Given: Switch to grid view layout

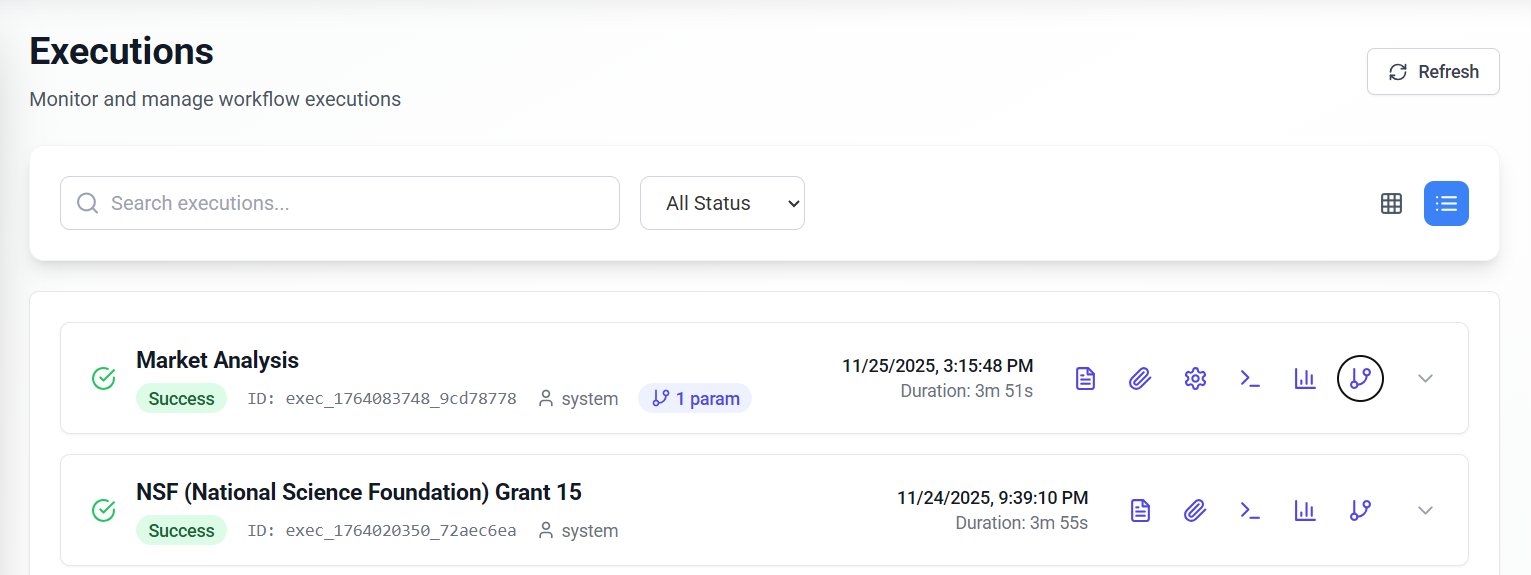Looking at the screenshot, I should click(1391, 203).
